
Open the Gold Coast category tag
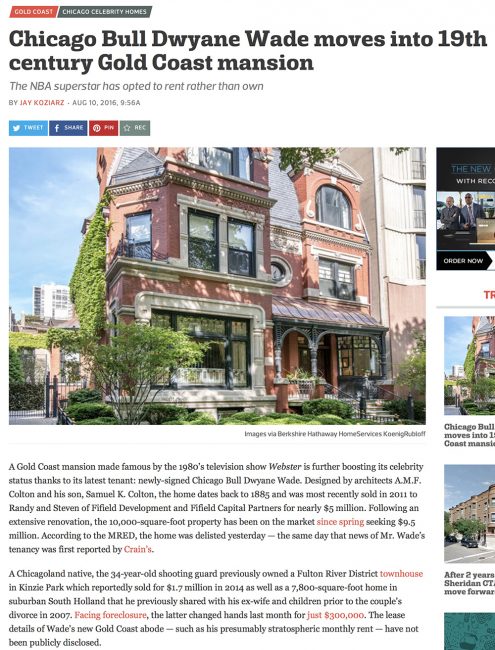(x=33, y=12)
